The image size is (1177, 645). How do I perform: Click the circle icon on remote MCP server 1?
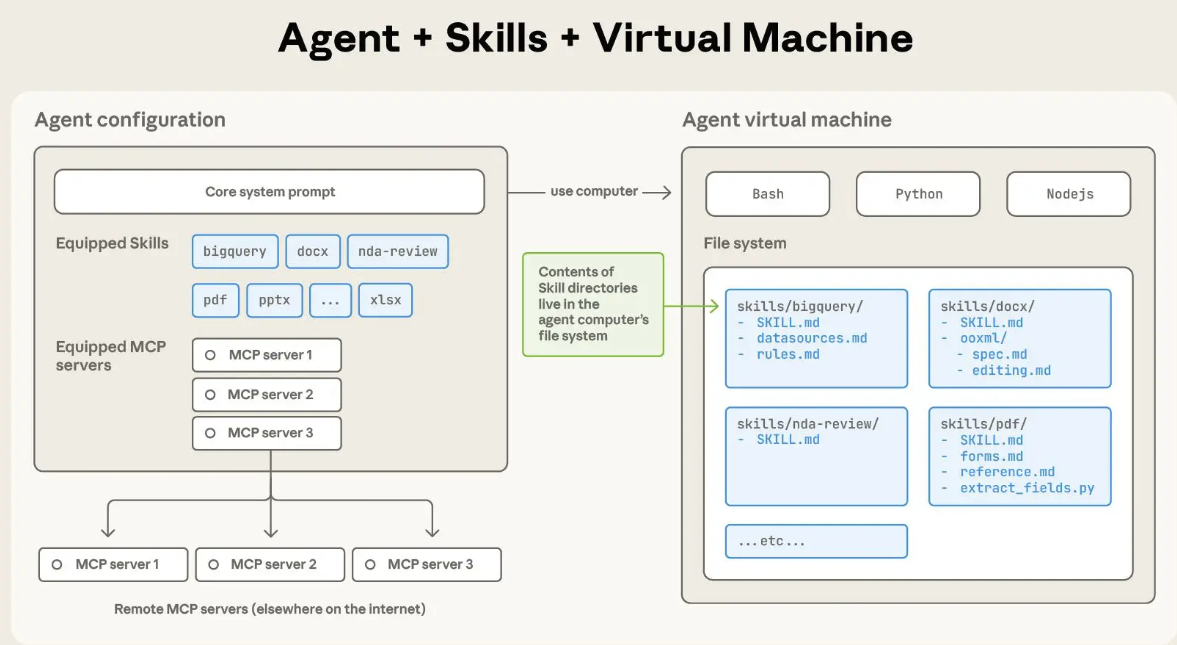click(x=57, y=565)
